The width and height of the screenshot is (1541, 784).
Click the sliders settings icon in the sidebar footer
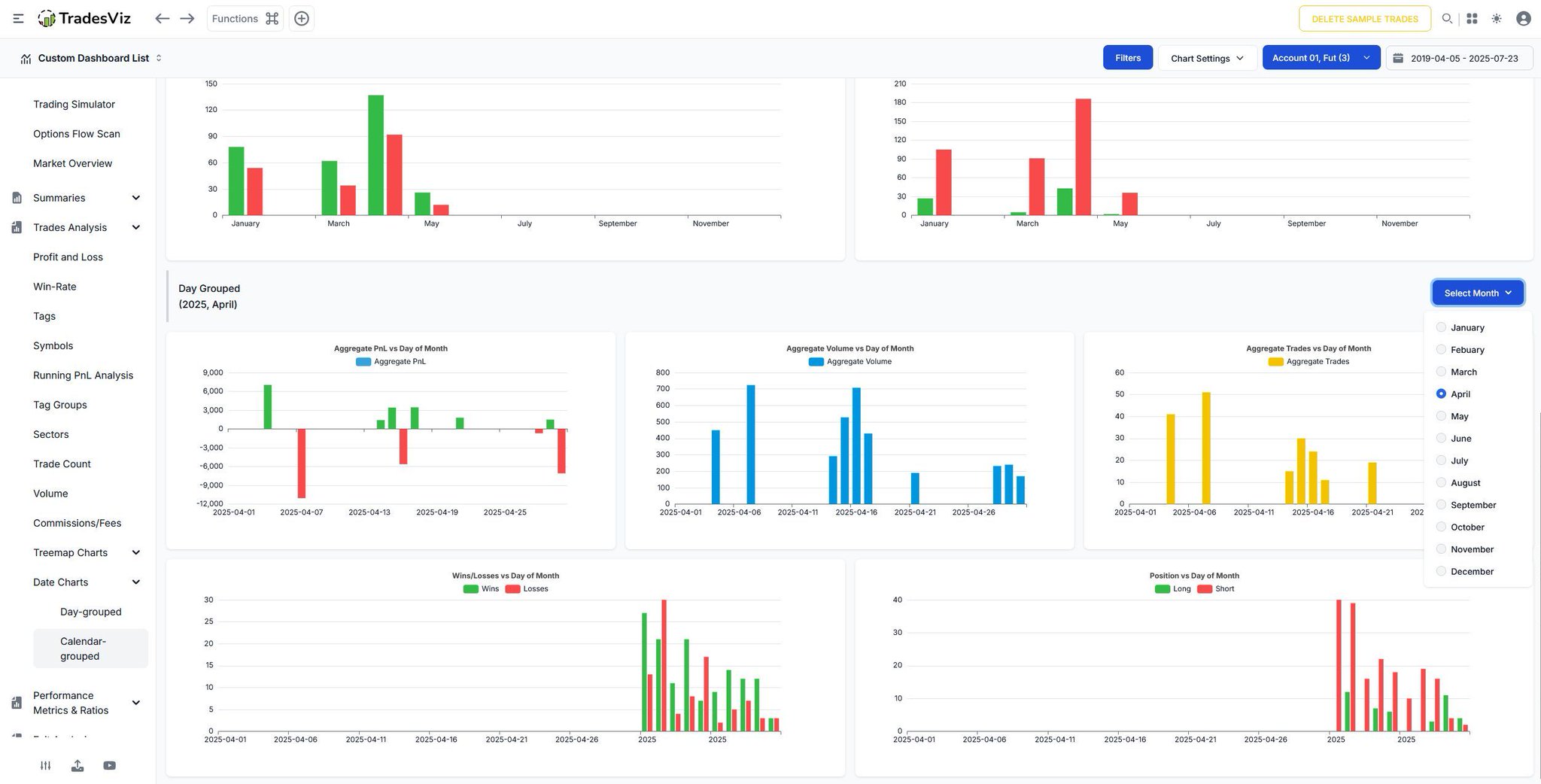click(x=46, y=765)
